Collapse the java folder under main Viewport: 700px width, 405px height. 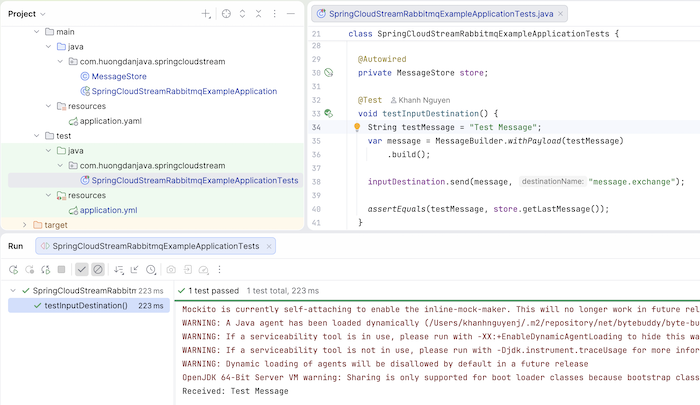(48, 46)
